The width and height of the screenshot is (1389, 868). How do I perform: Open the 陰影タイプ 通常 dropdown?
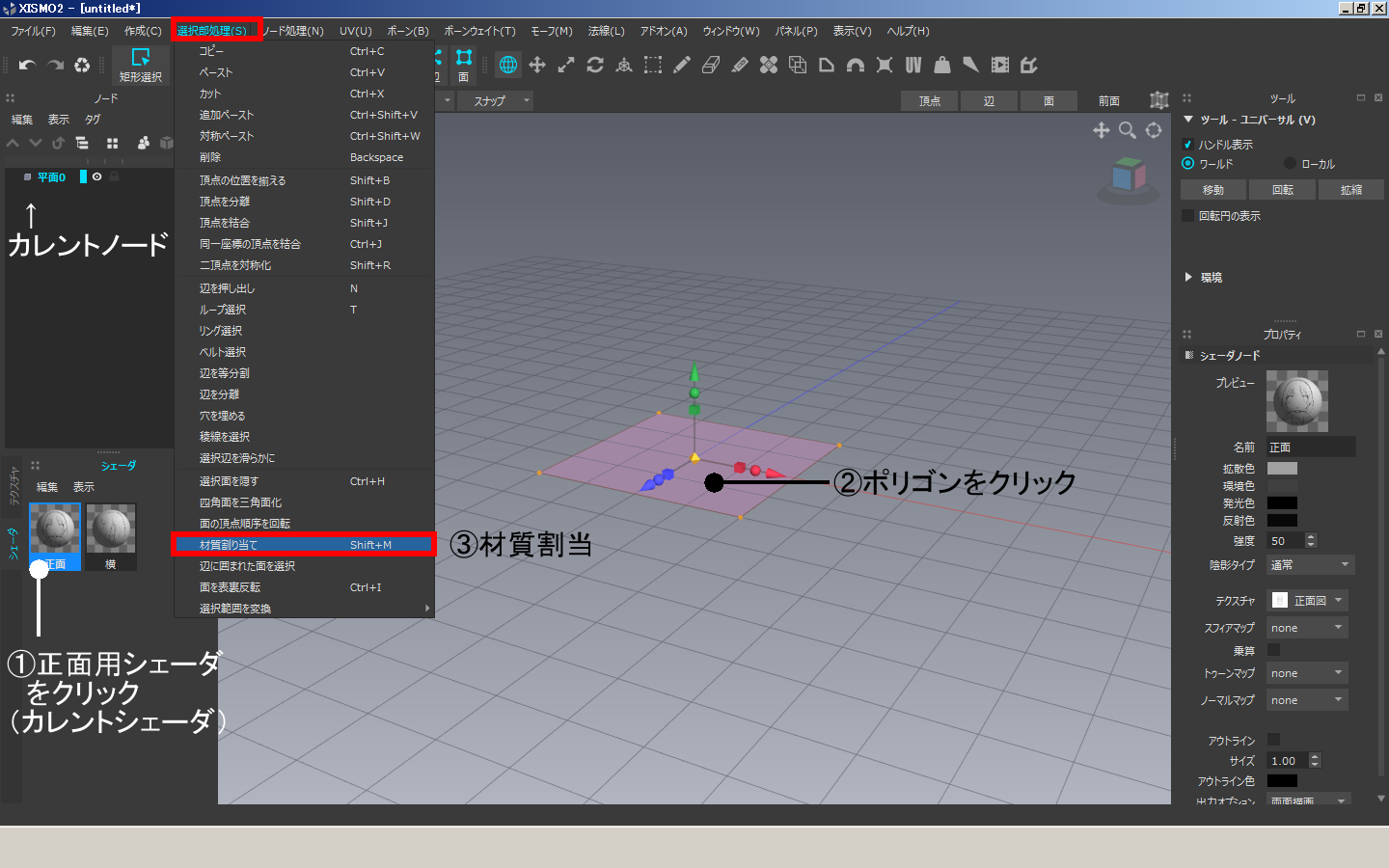click(1311, 564)
